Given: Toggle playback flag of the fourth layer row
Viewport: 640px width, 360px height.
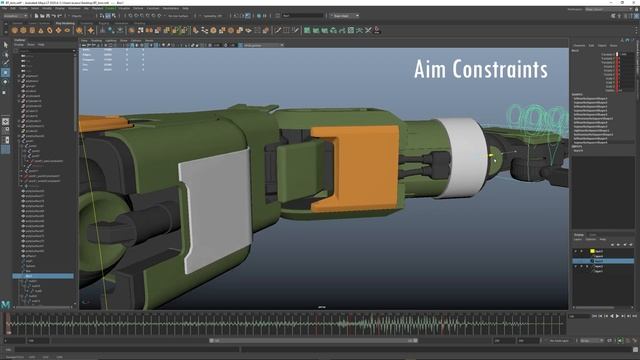Looking at the screenshot, I should point(582,266).
